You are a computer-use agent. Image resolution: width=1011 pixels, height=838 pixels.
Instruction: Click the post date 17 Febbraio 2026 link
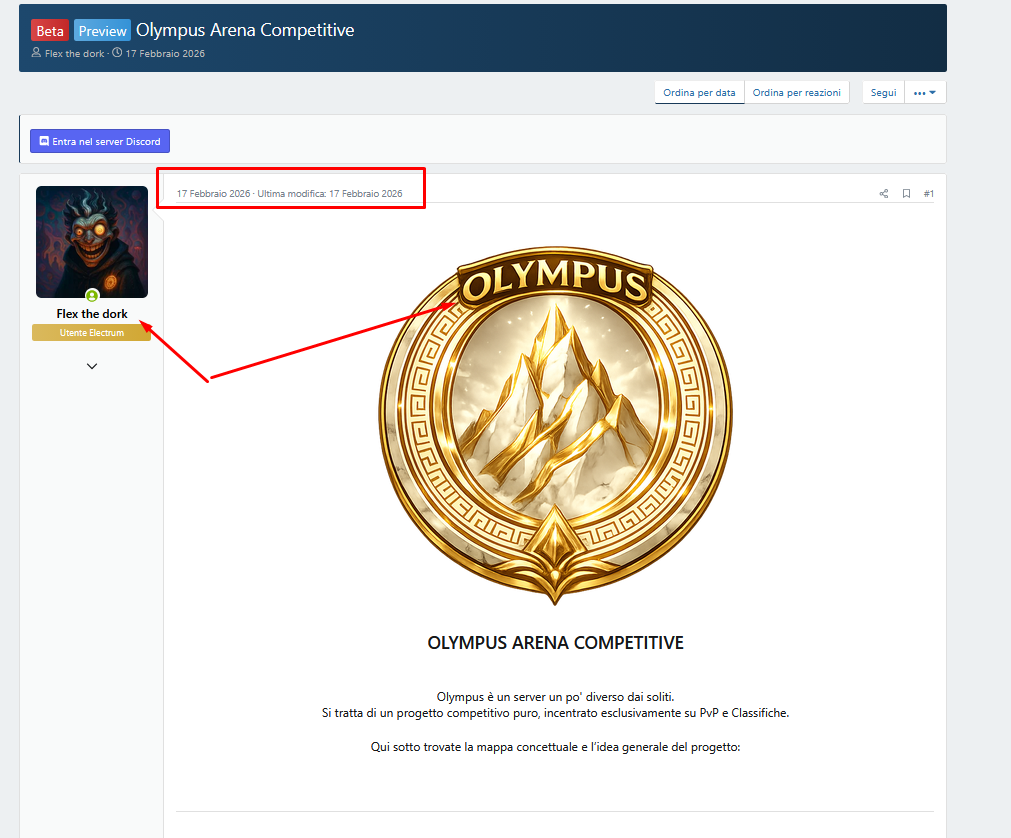[213, 193]
